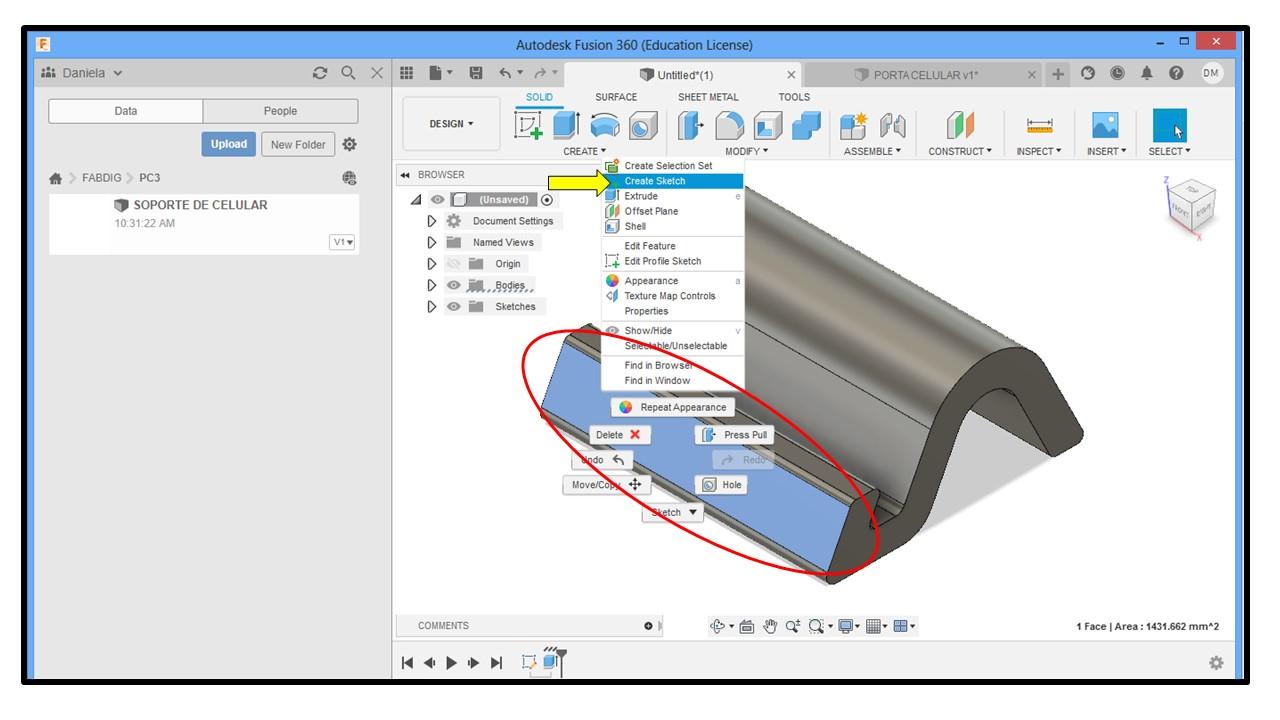Choose the Extrude tool in the toolbar
Image resolution: width=1280 pixels, height=720 pixels.
tap(566, 125)
